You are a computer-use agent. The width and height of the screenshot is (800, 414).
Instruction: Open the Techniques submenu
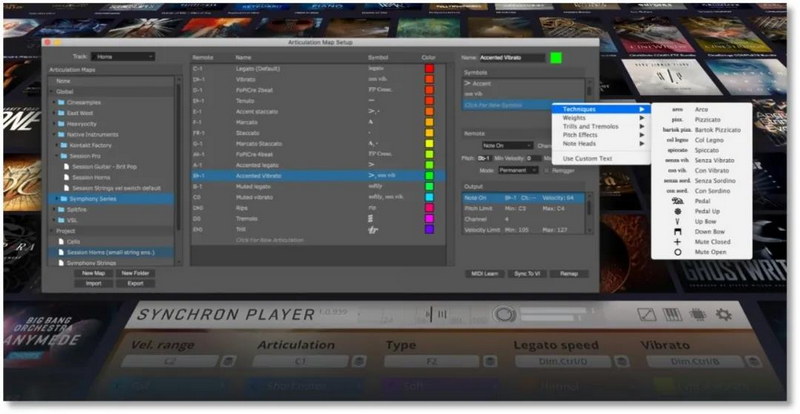[601, 109]
